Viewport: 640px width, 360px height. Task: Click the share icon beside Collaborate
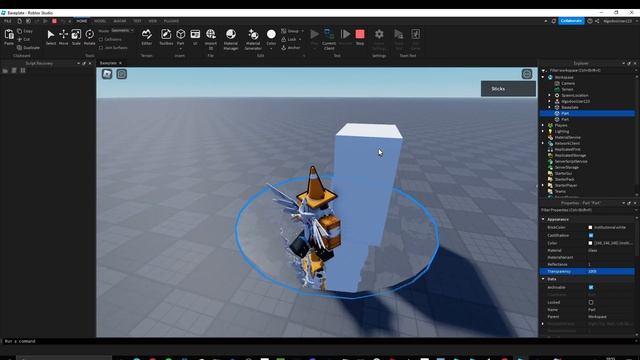(x=597, y=21)
